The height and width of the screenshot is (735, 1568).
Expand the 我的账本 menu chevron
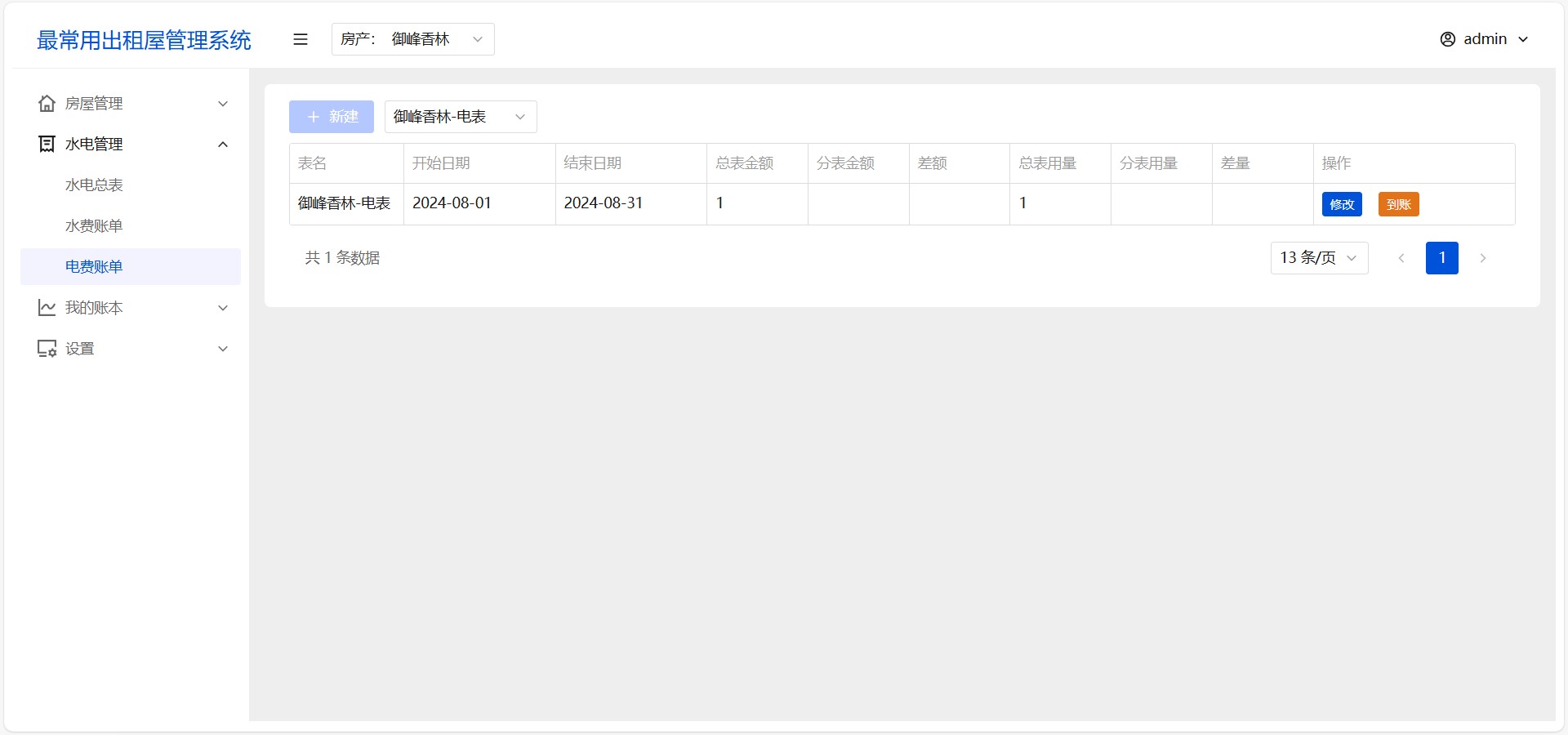coord(223,308)
